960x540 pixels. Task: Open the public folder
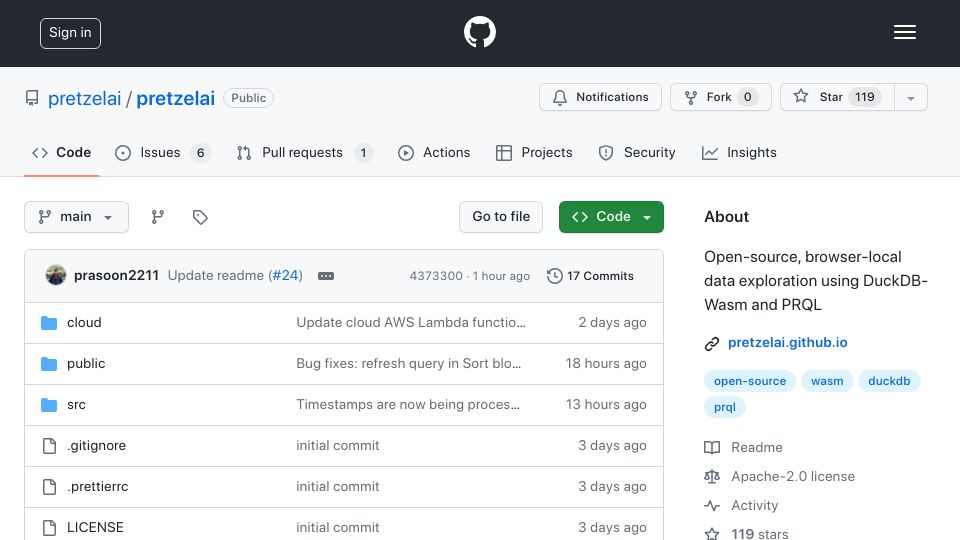click(86, 364)
